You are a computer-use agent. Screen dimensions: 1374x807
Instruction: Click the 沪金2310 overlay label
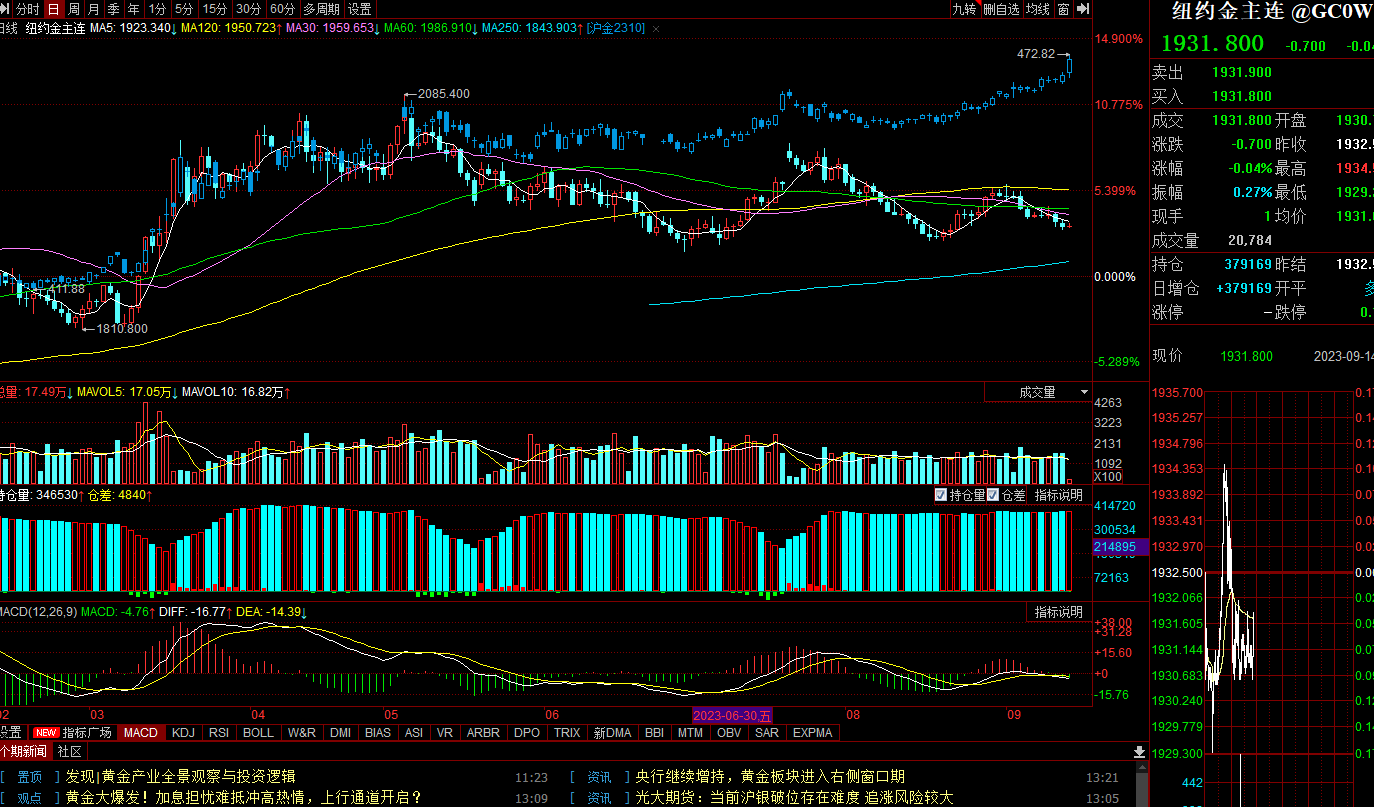pyautogui.click(x=616, y=28)
